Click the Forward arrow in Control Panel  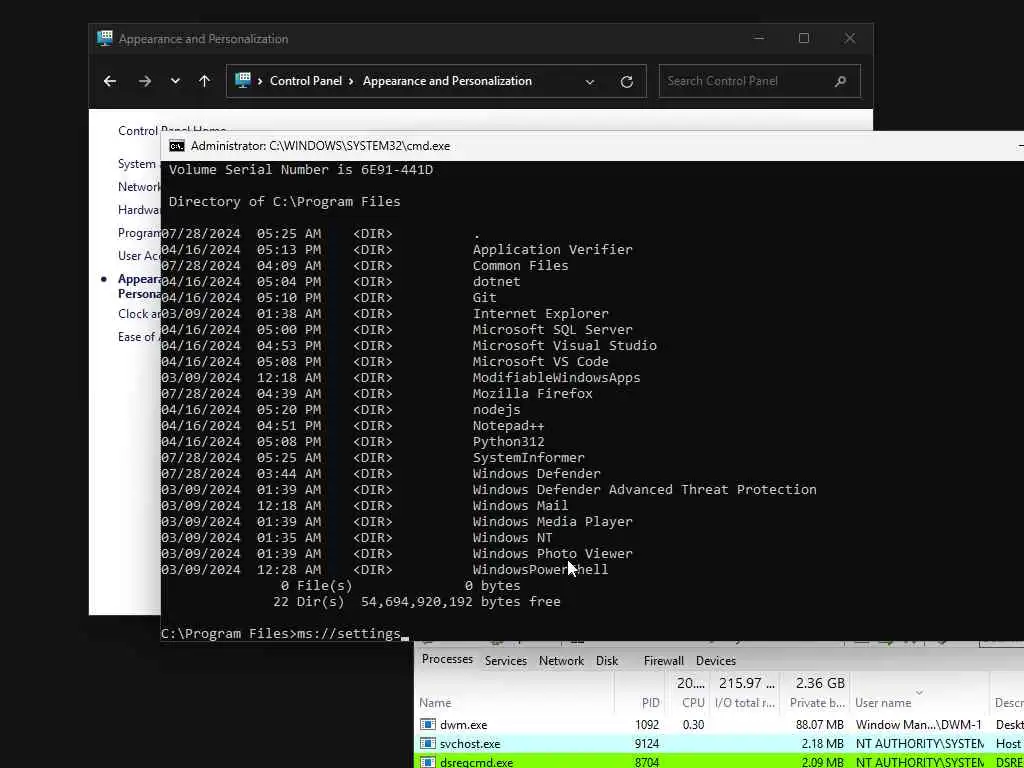(x=145, y=81)
